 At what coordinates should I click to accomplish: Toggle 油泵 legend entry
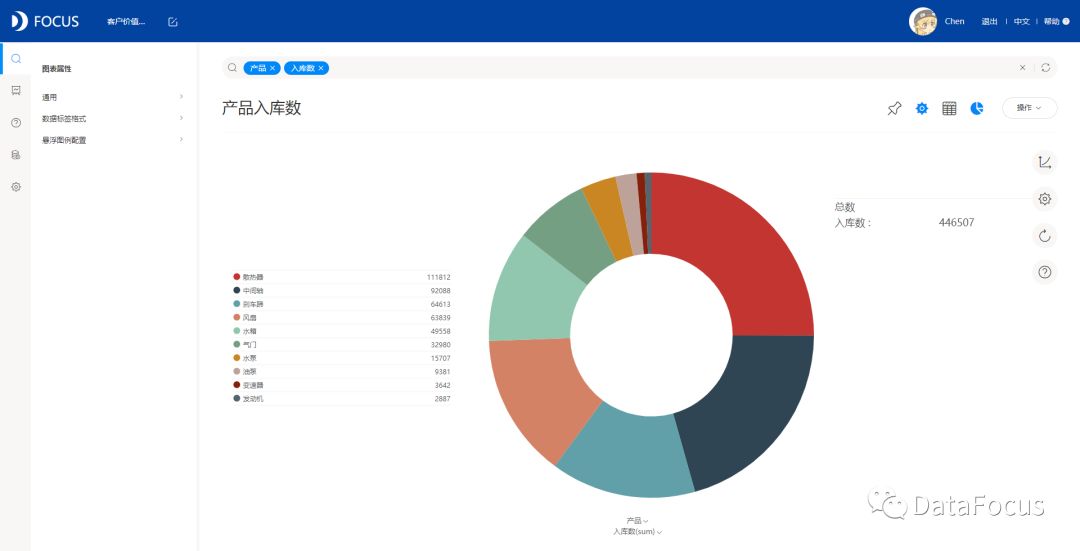[x=245, y=371]
